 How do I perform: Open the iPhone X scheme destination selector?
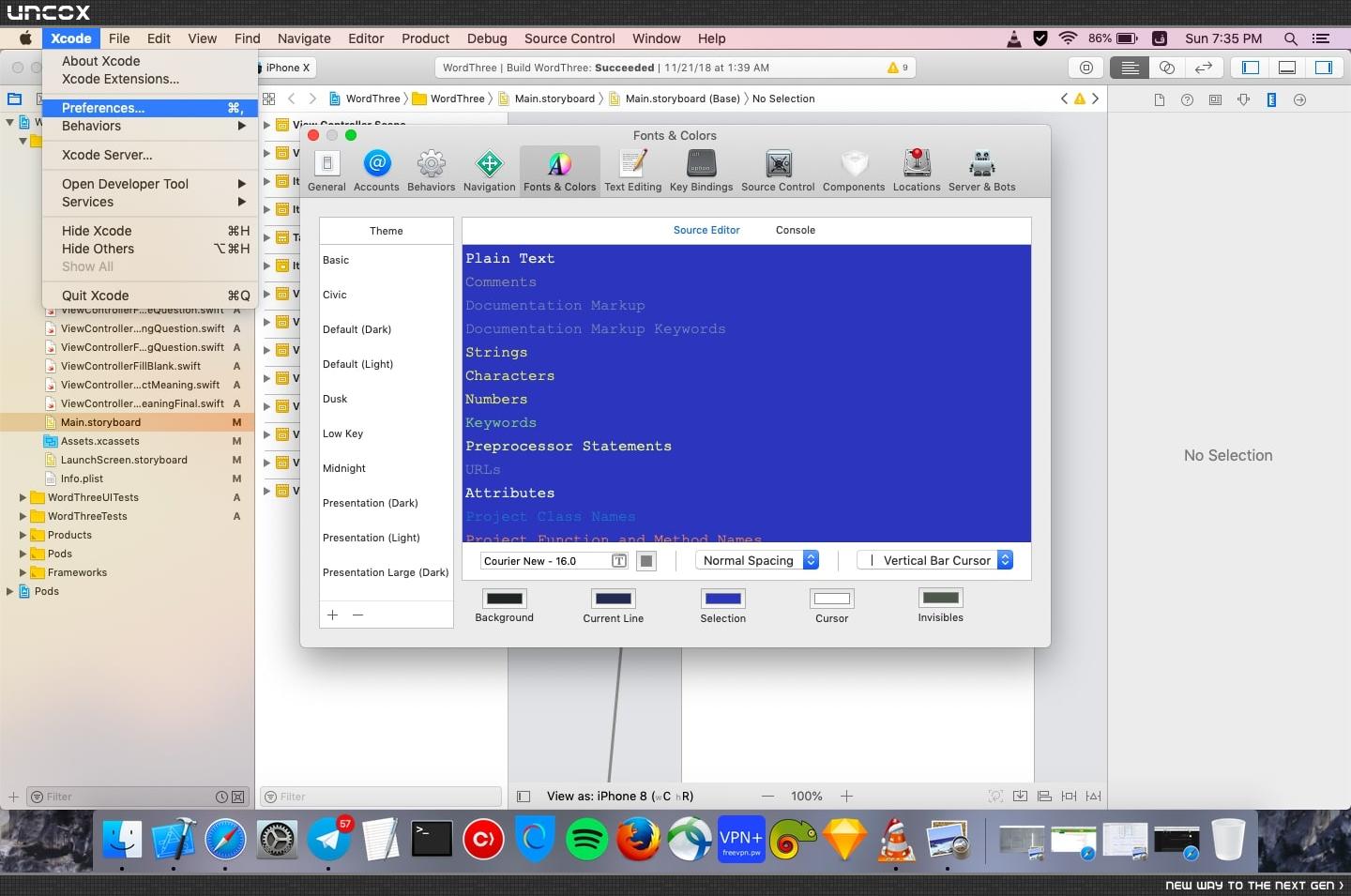(x=287, y=68)
